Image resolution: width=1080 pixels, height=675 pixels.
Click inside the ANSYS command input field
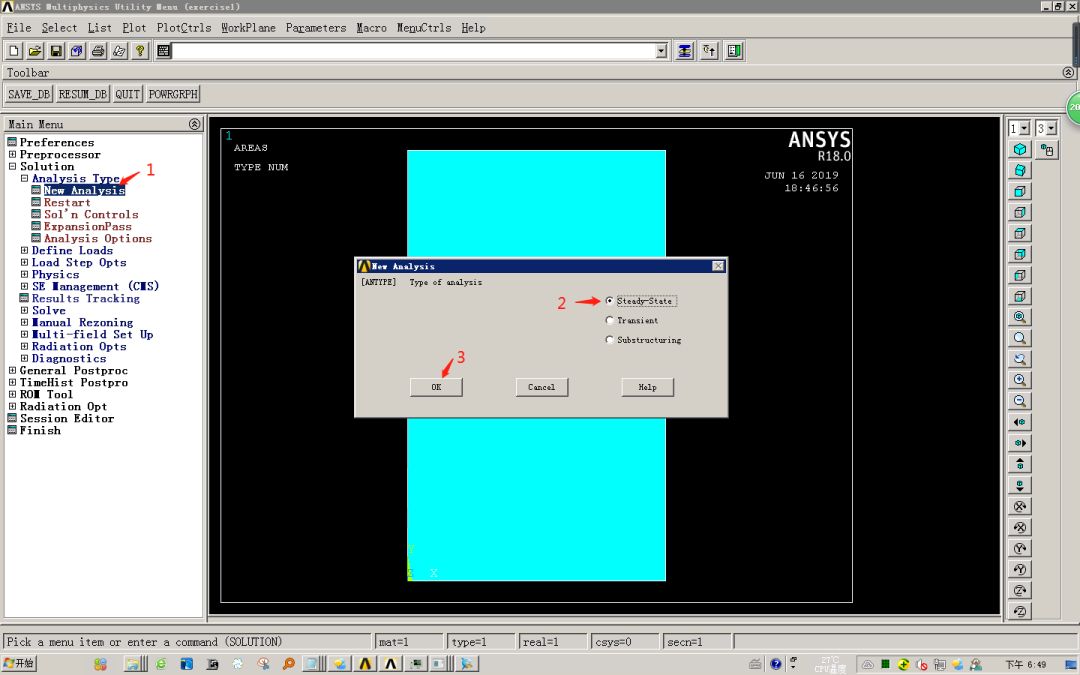[400, 50]
